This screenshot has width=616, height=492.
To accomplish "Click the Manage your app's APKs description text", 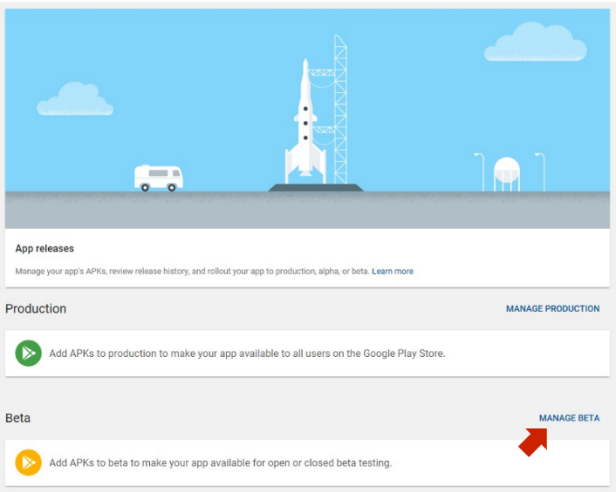I will coord(190,271).
